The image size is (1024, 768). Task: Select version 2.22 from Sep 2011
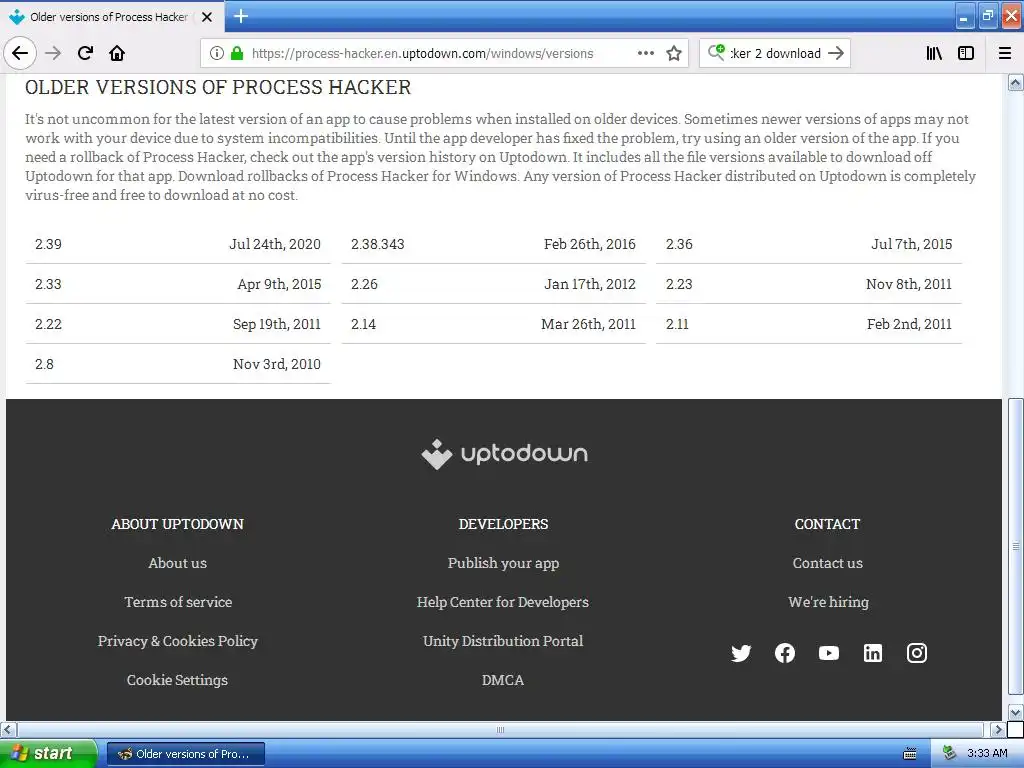(x=178, y=324)
